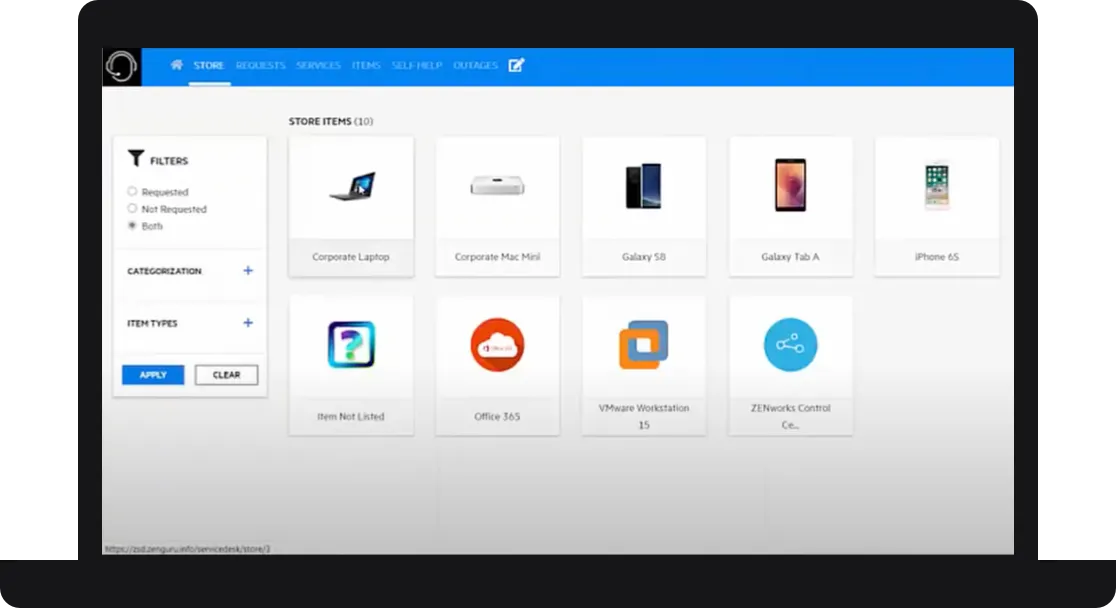
Task: Open the Services tab
Action: (318, 65)
